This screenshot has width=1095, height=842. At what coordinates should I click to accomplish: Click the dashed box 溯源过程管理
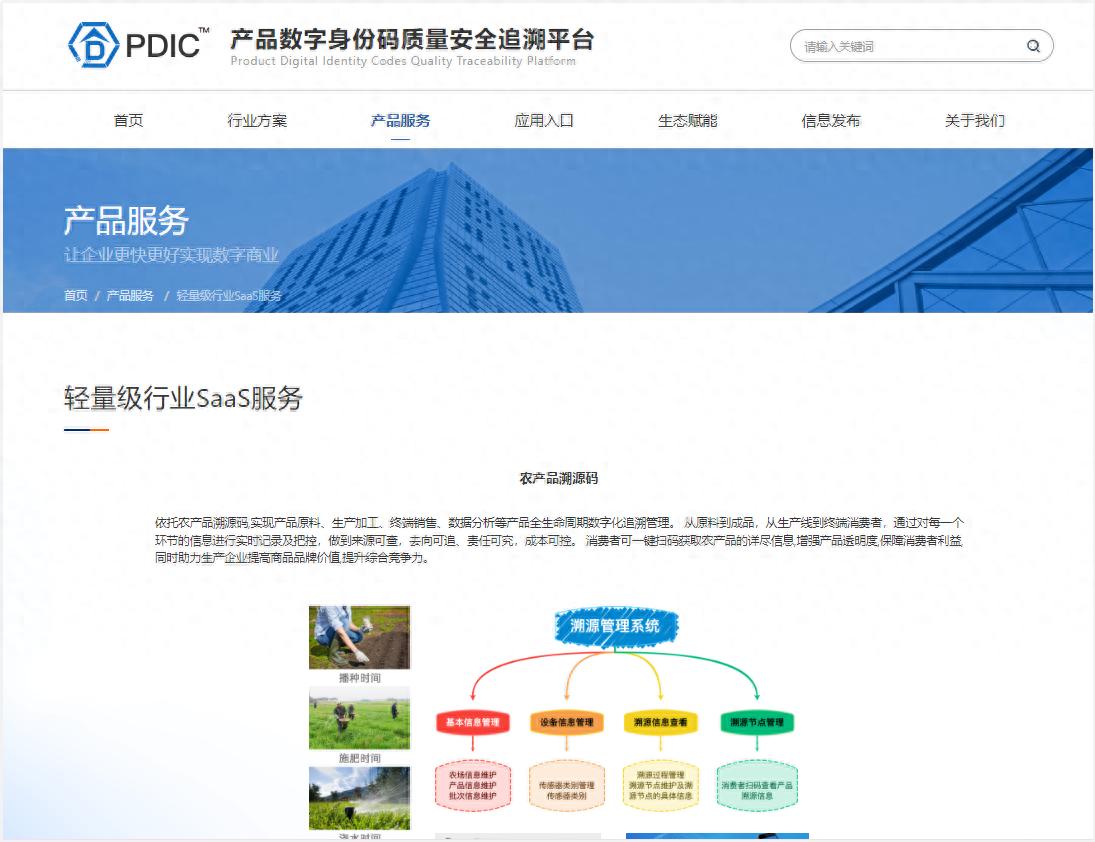661,785
